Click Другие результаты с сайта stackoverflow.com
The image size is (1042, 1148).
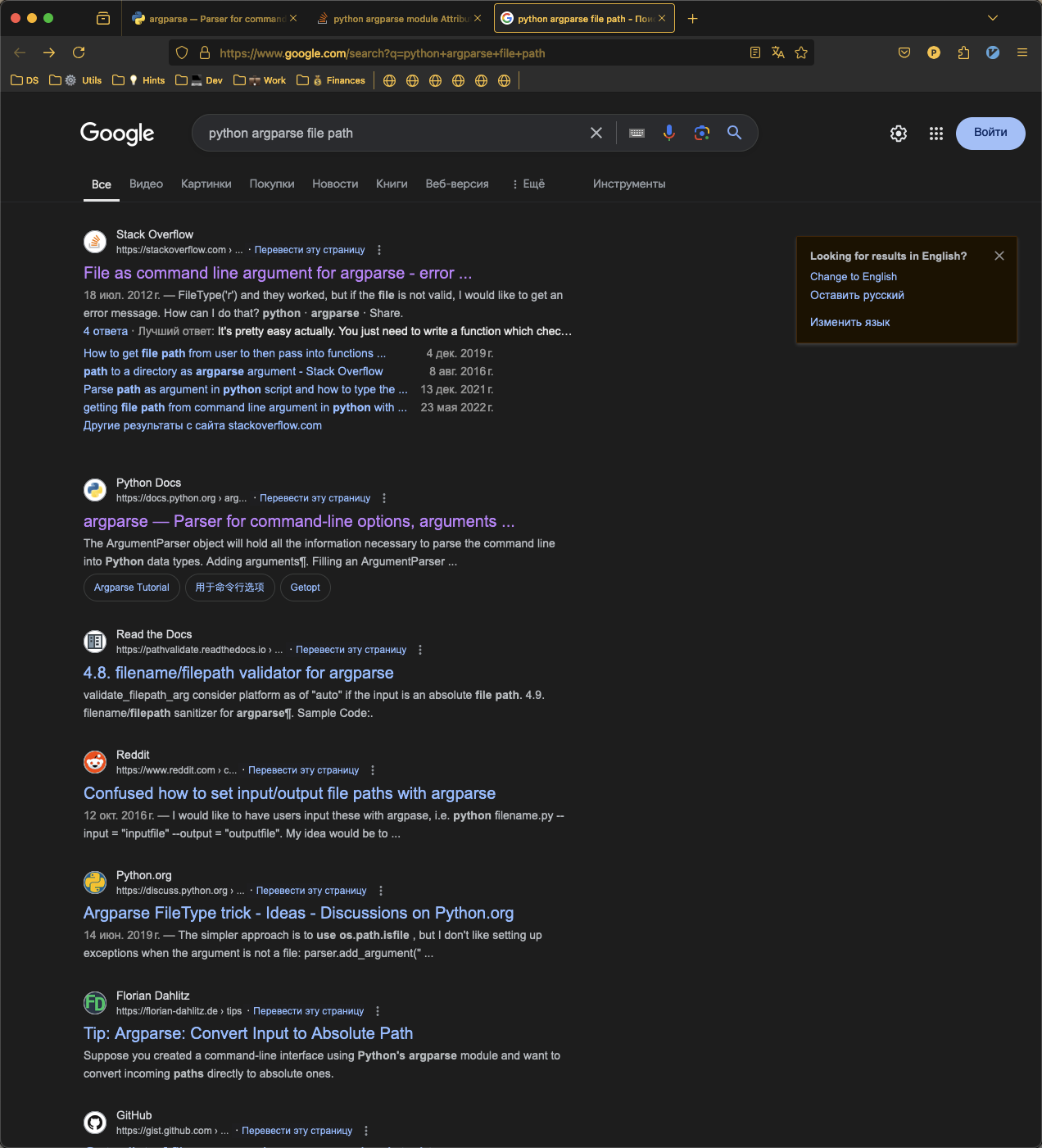202,425
